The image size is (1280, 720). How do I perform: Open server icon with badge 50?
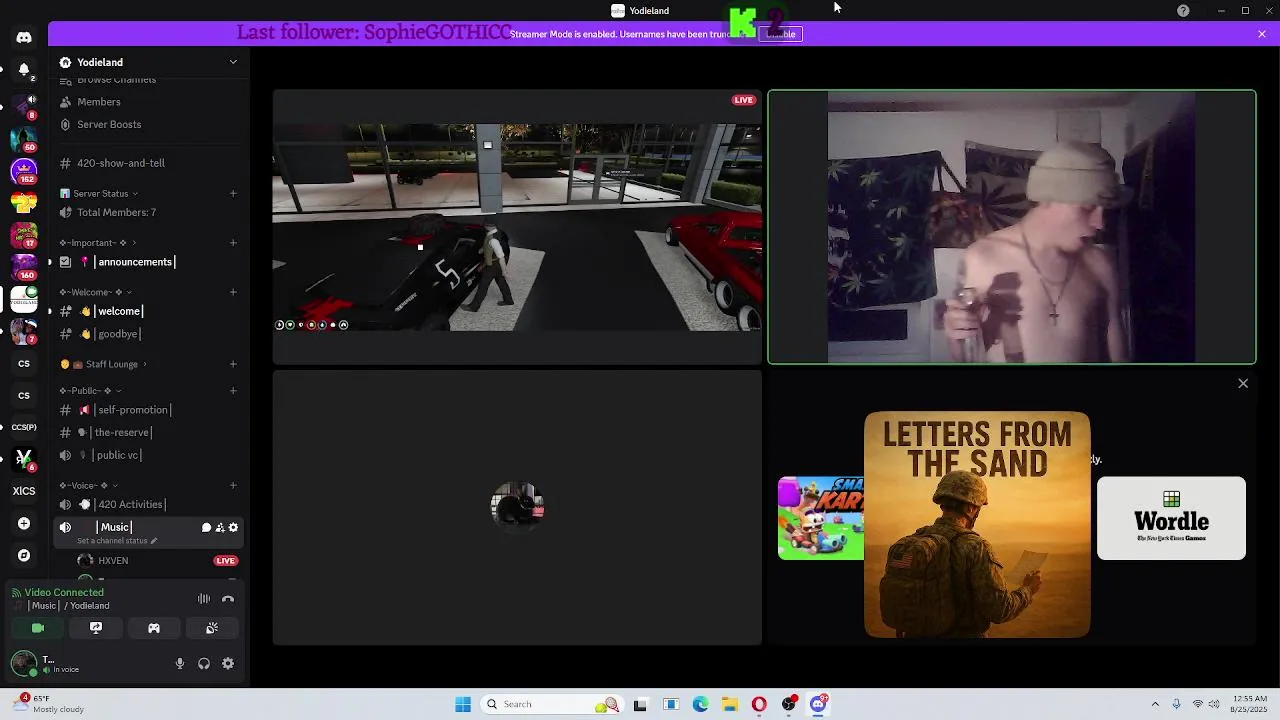click(x=24, y=139)
